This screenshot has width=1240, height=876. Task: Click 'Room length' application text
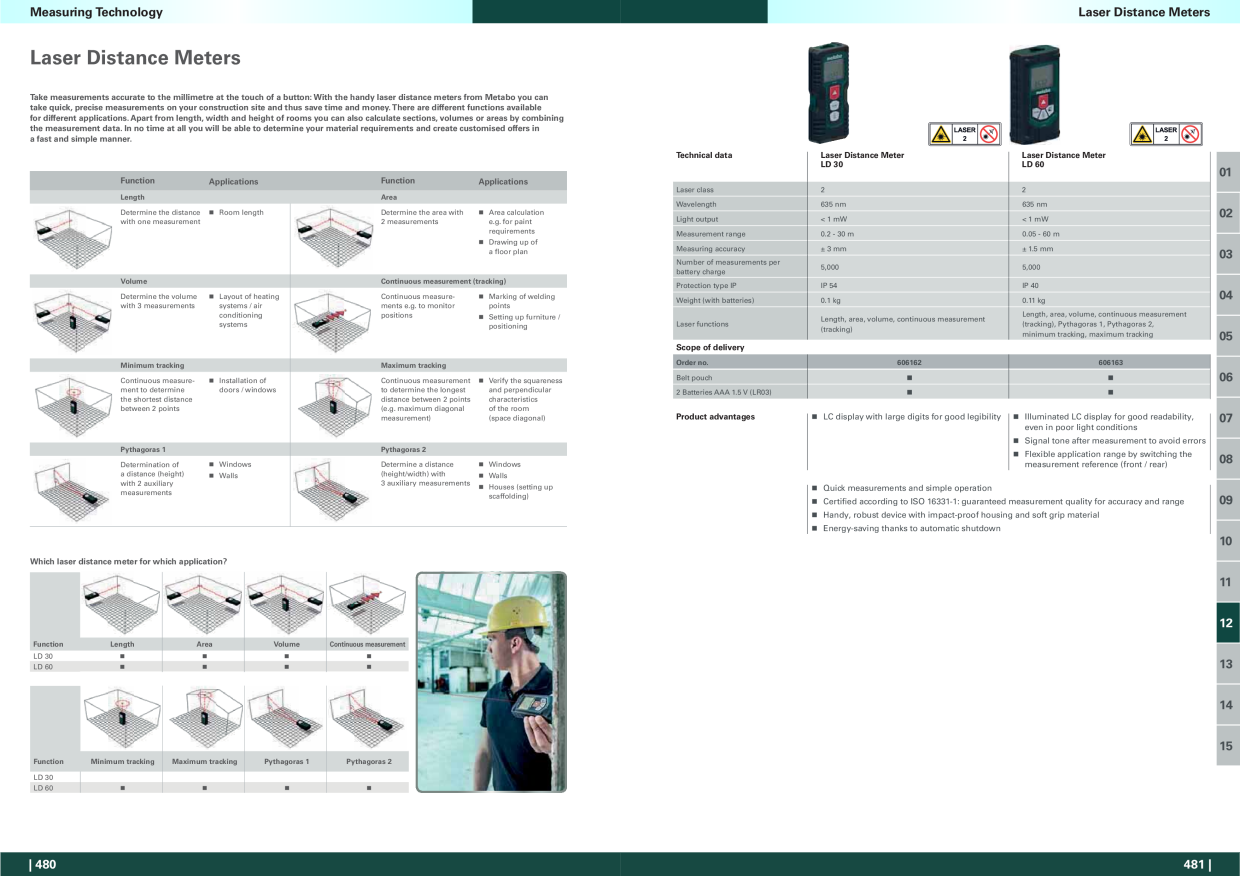point(241,212)
